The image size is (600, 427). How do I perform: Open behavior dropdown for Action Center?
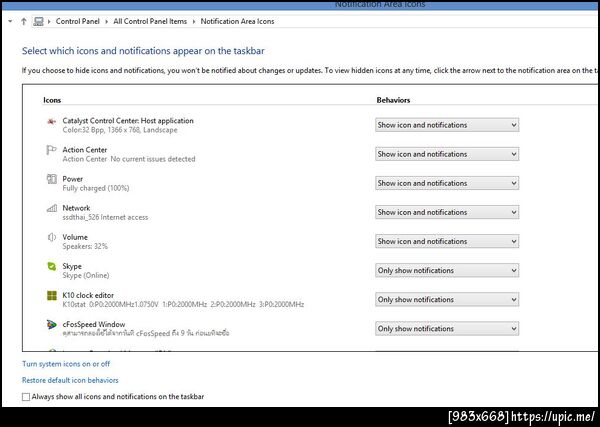click(x=447, y=154)
